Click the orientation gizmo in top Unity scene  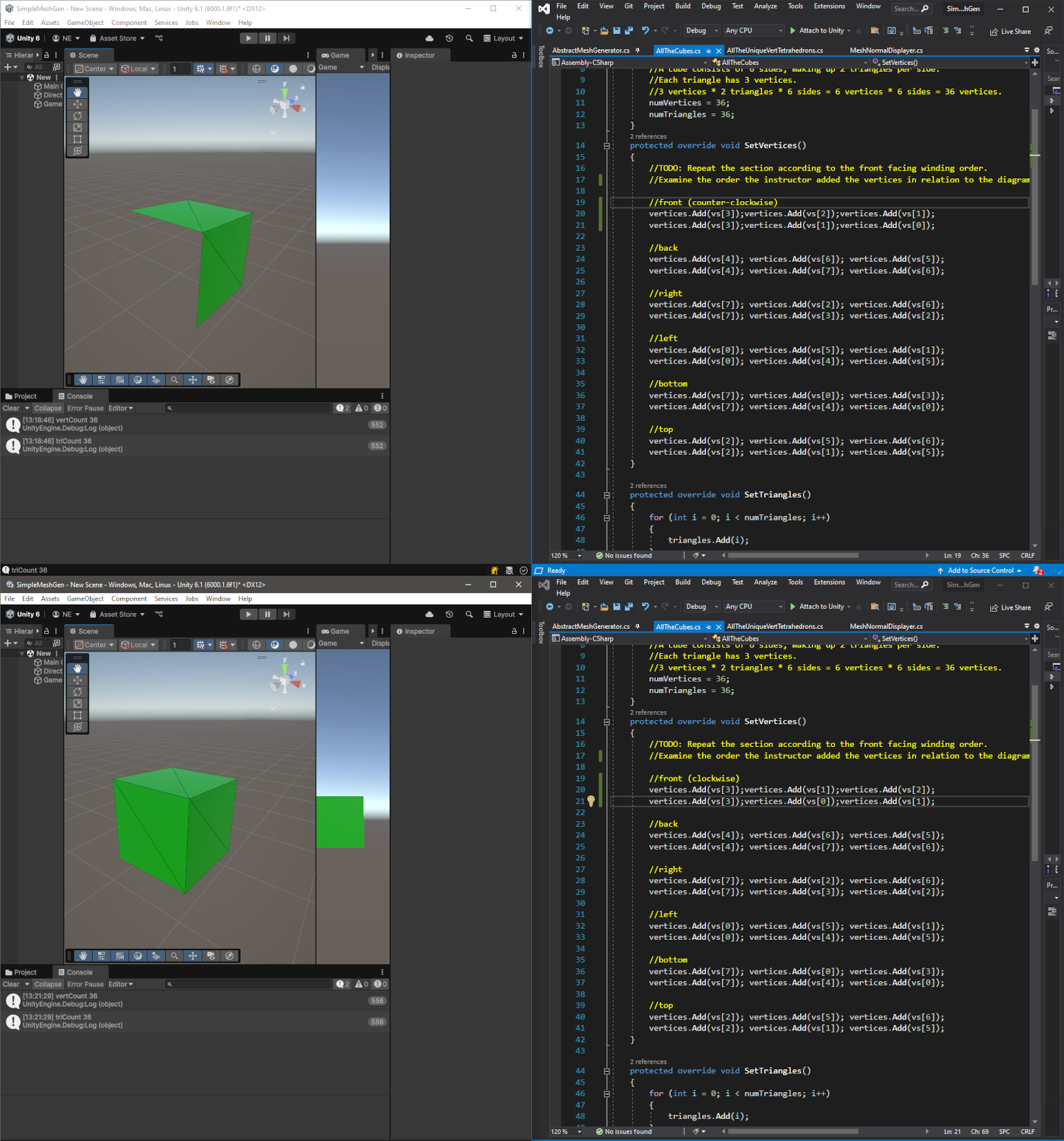click(285, 104)
